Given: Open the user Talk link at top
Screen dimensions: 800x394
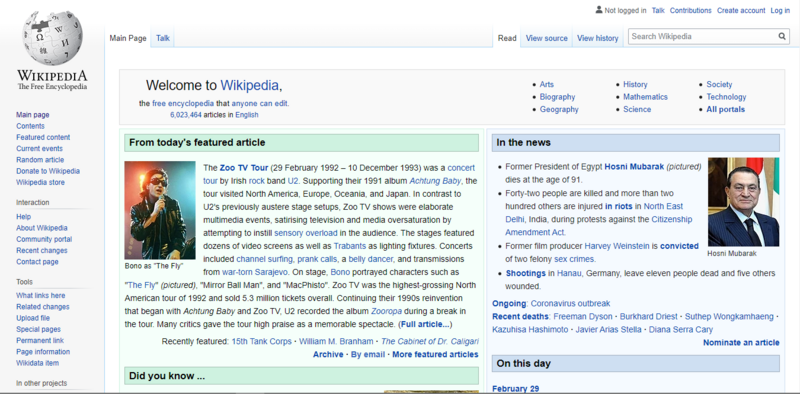Looking at the screenshot, I should pyautogui.click(x=658, y=10).
